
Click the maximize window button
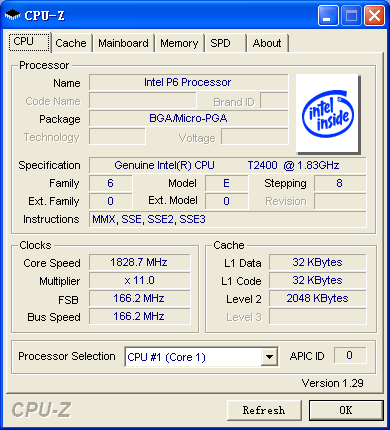point(351,15)
